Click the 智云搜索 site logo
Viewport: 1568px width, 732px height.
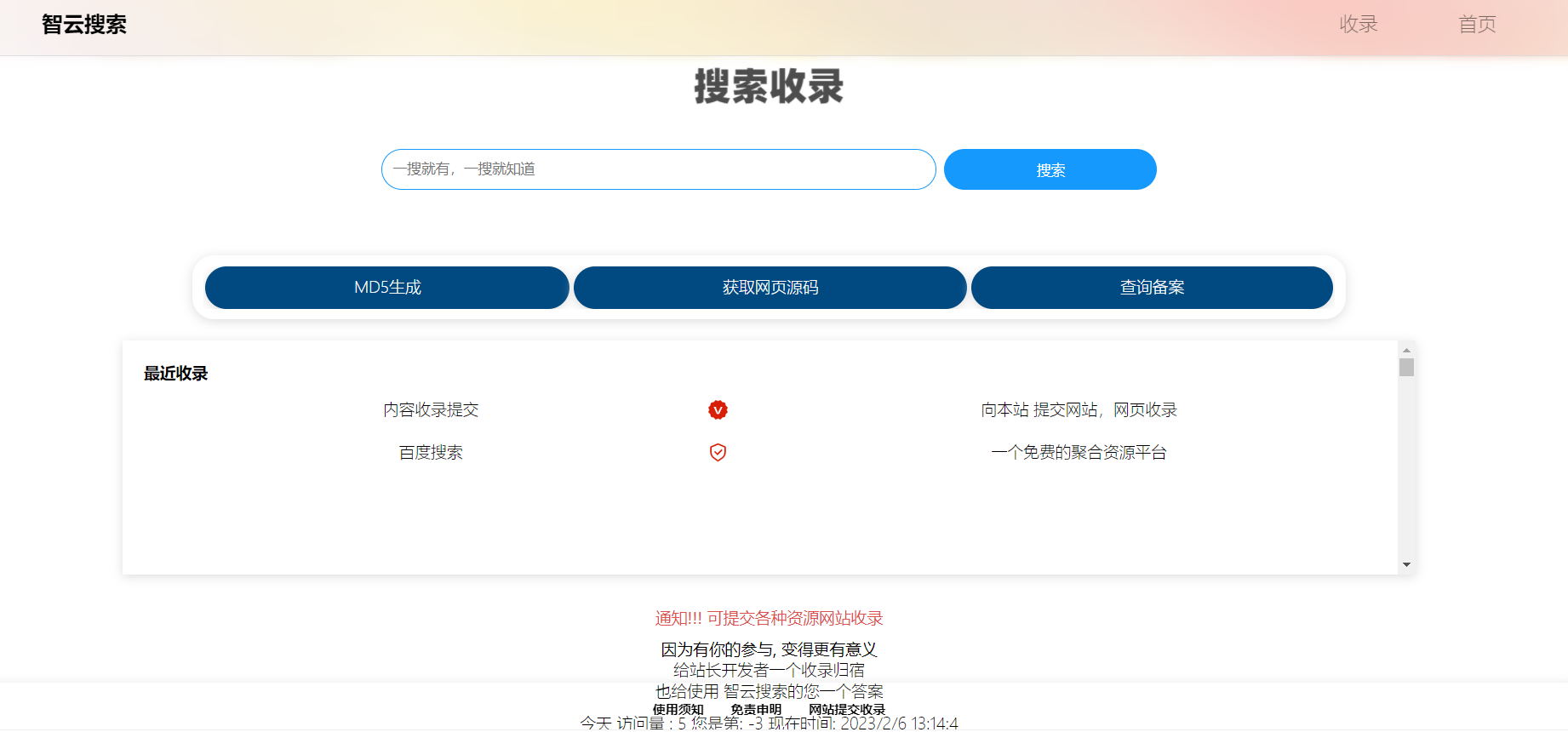pos(84,25)
